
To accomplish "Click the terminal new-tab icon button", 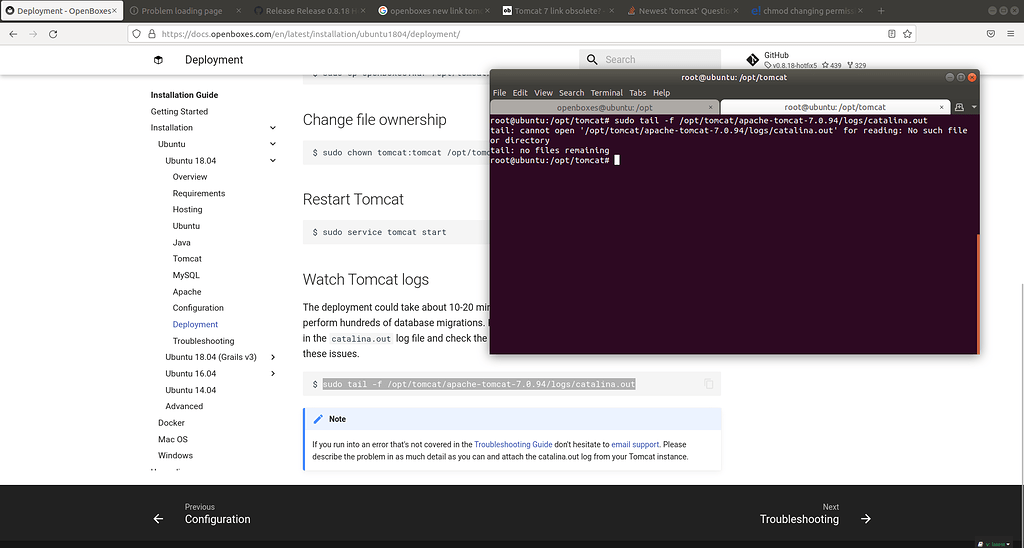I will tap(959, 106).
